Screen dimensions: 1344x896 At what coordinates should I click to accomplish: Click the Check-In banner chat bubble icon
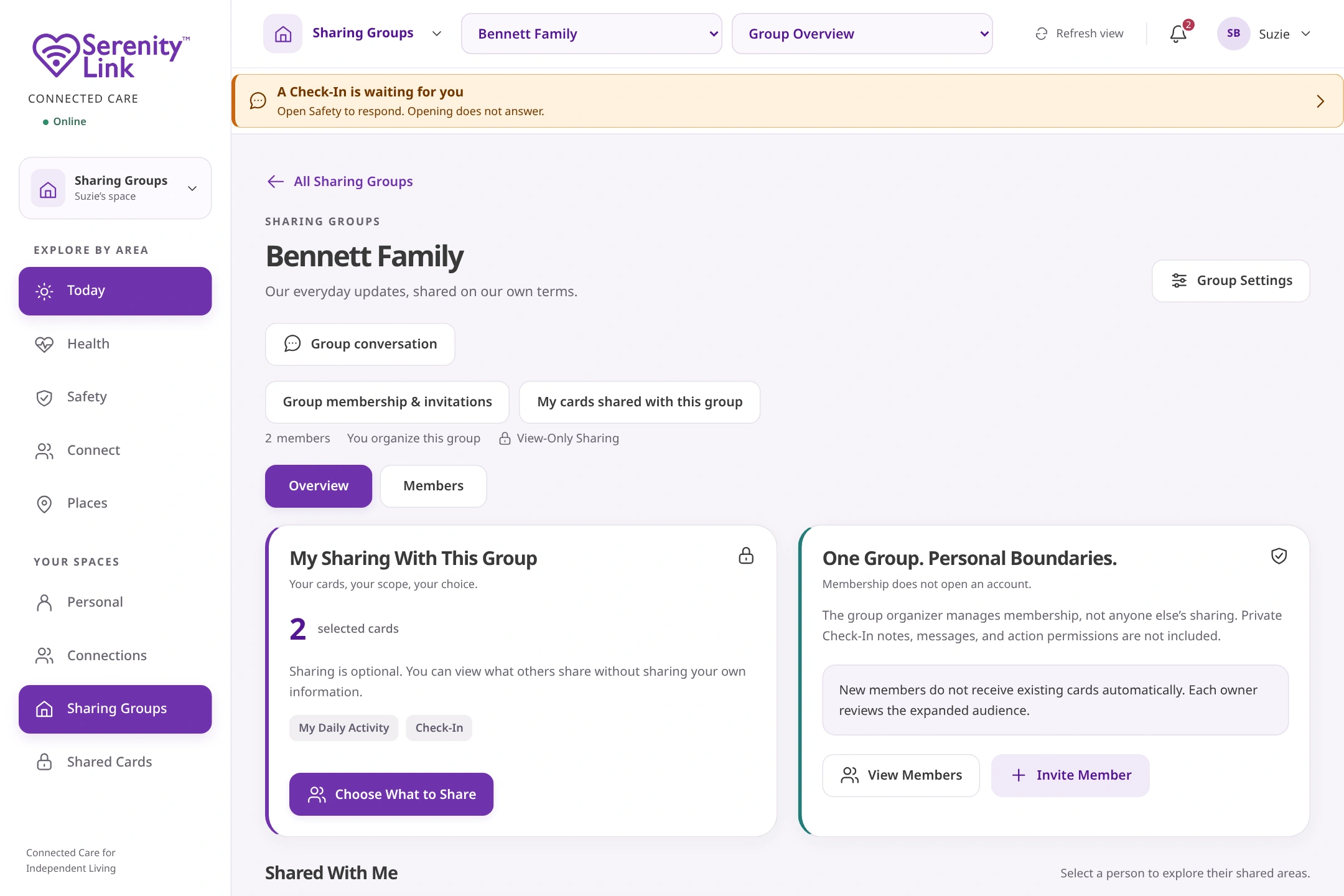point(258,101)
